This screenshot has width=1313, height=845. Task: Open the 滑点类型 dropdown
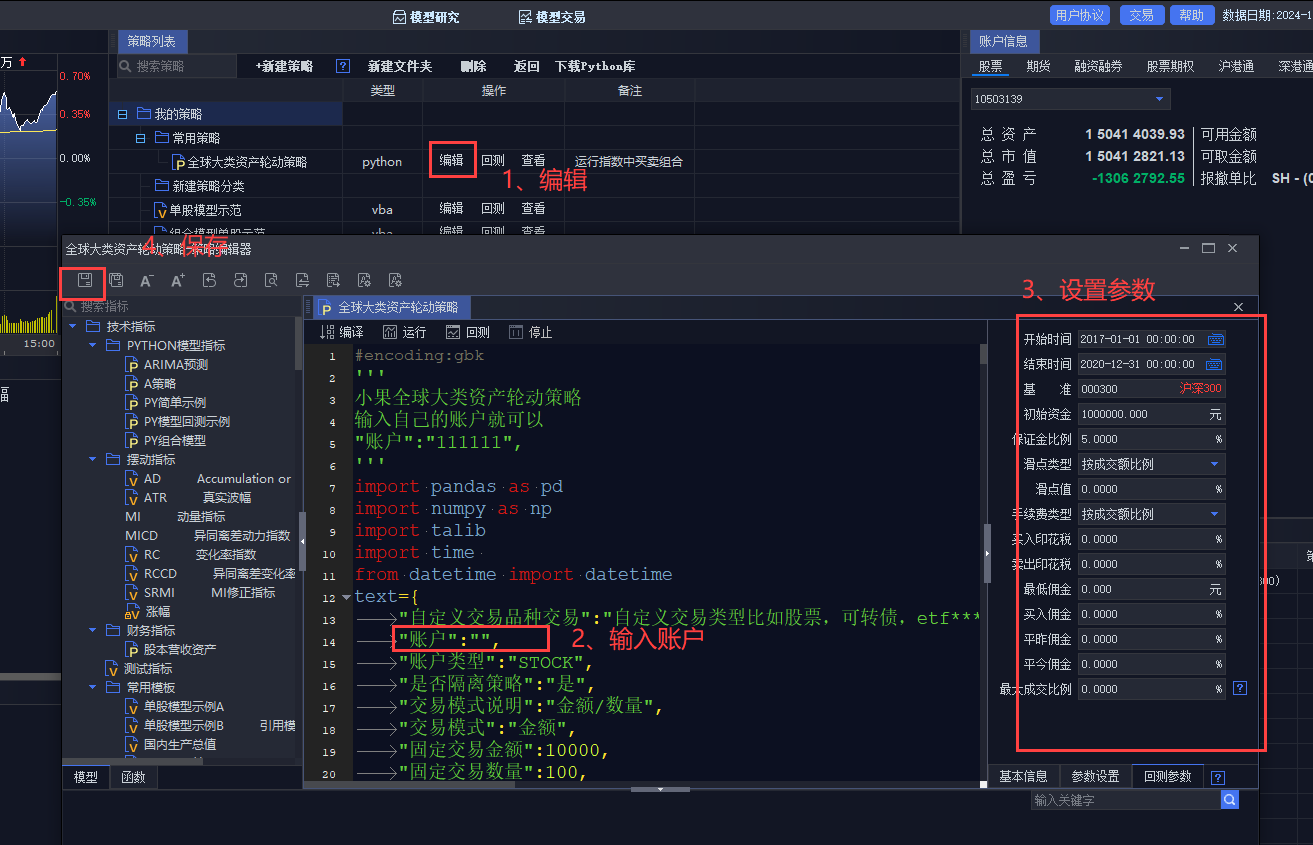pyautogui.click(x=1215, y=464)
